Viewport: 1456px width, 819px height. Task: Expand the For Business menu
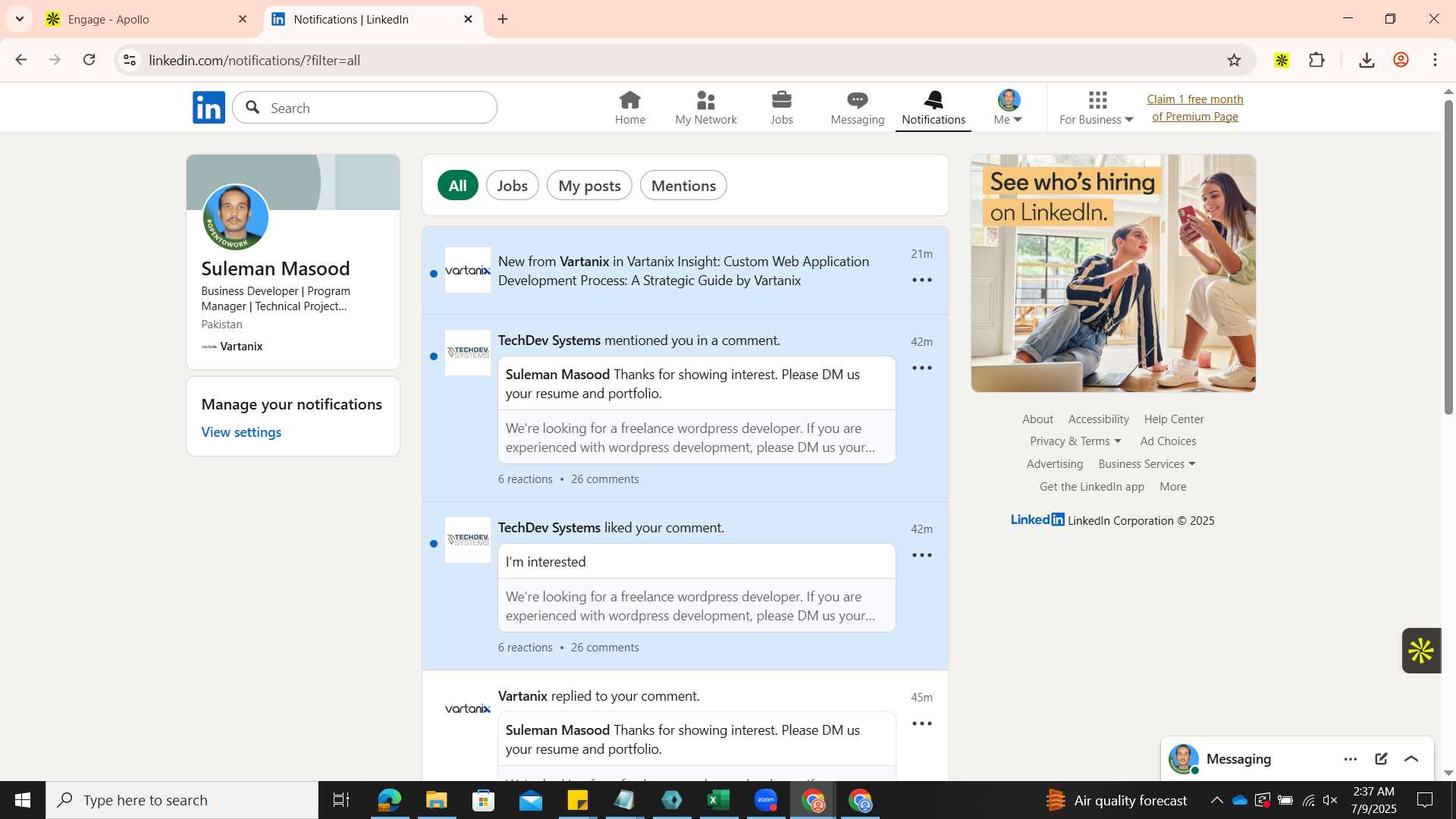(1097, 108)
